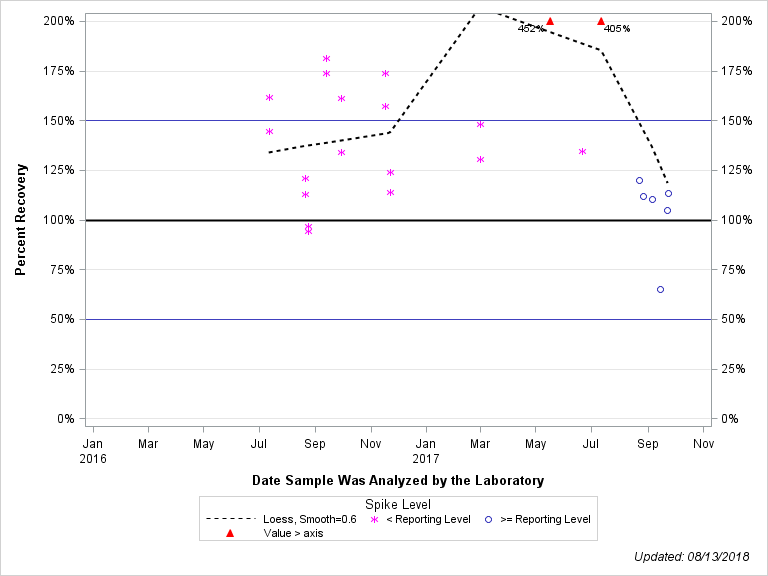Click the '405%' data label
The image size is (768, 576).
coord(617,29)
